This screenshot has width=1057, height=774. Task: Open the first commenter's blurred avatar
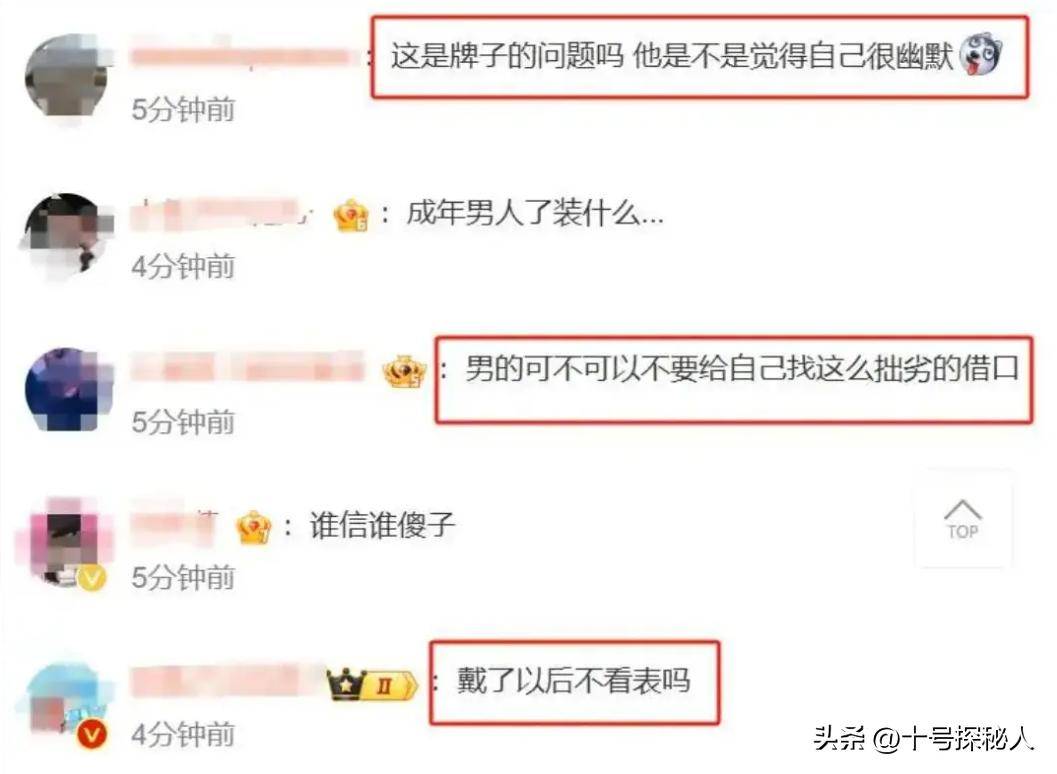pos(65,77)
